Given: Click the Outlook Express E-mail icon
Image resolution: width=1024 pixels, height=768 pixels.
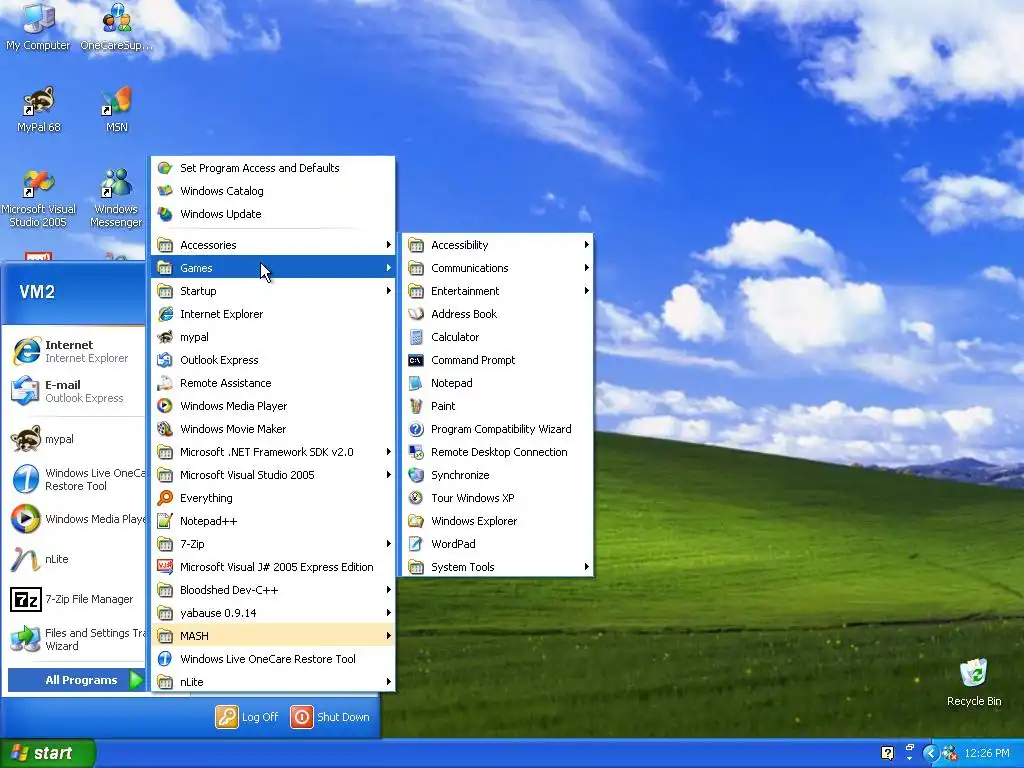Looking at the screenshot, I should tap(25, 391).
